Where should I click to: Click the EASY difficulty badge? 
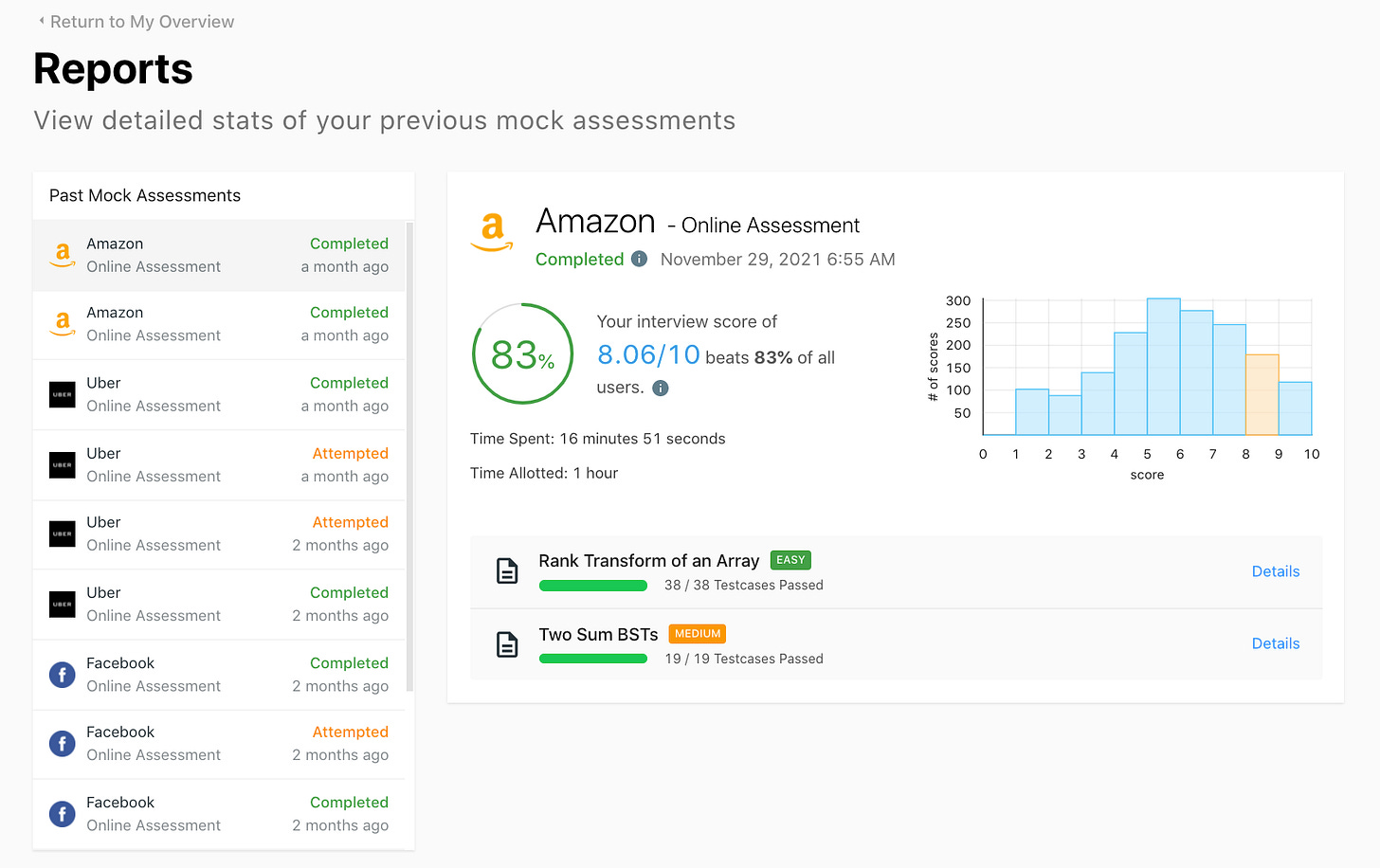[x=790, y=560]
